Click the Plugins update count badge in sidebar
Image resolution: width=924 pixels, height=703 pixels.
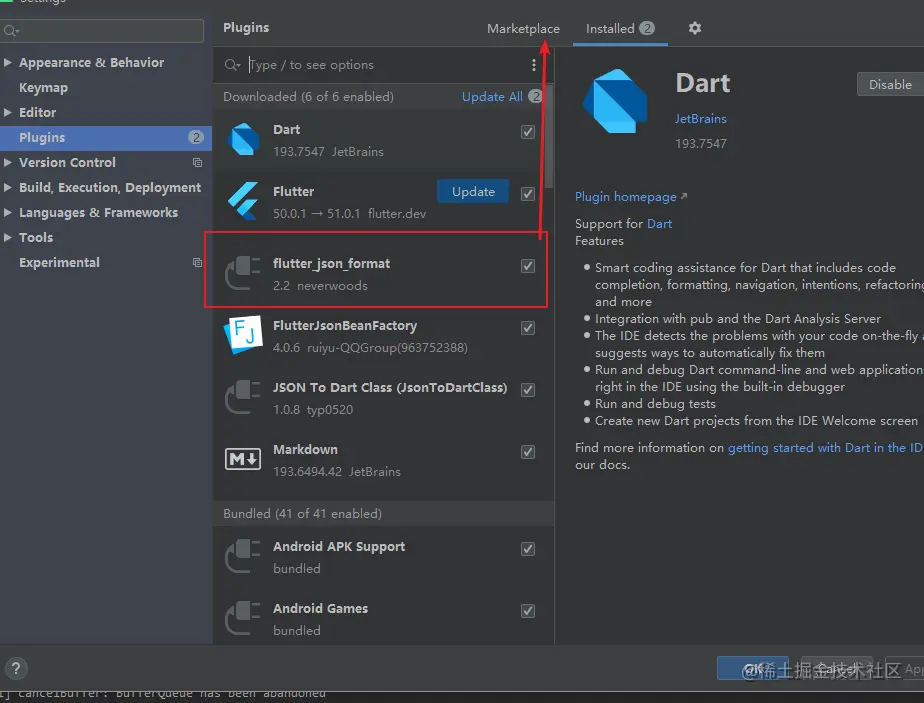pos(196,137)
